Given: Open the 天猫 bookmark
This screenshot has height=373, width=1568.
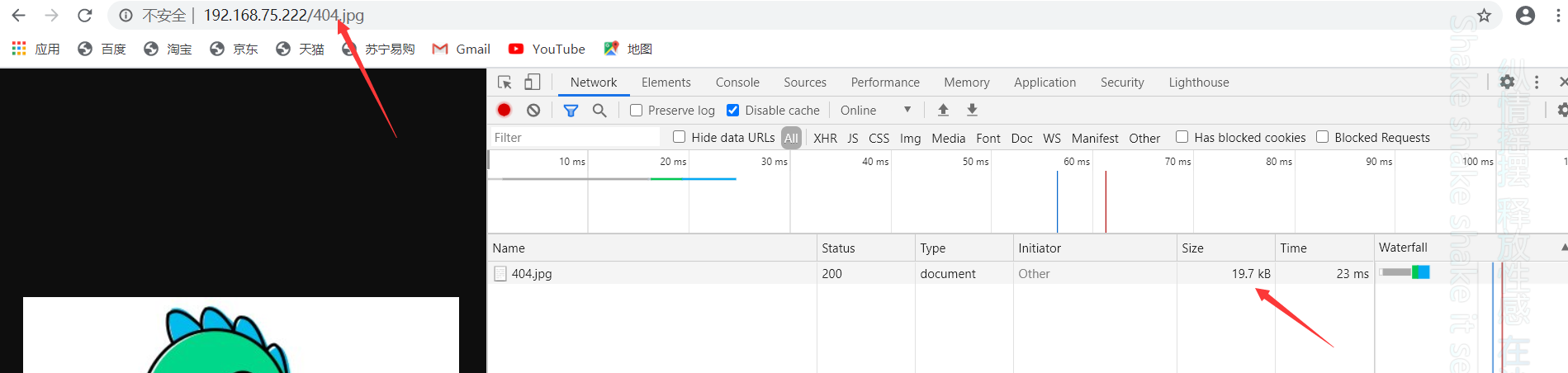Looking at the screenshot, I should tap(300, 49).
